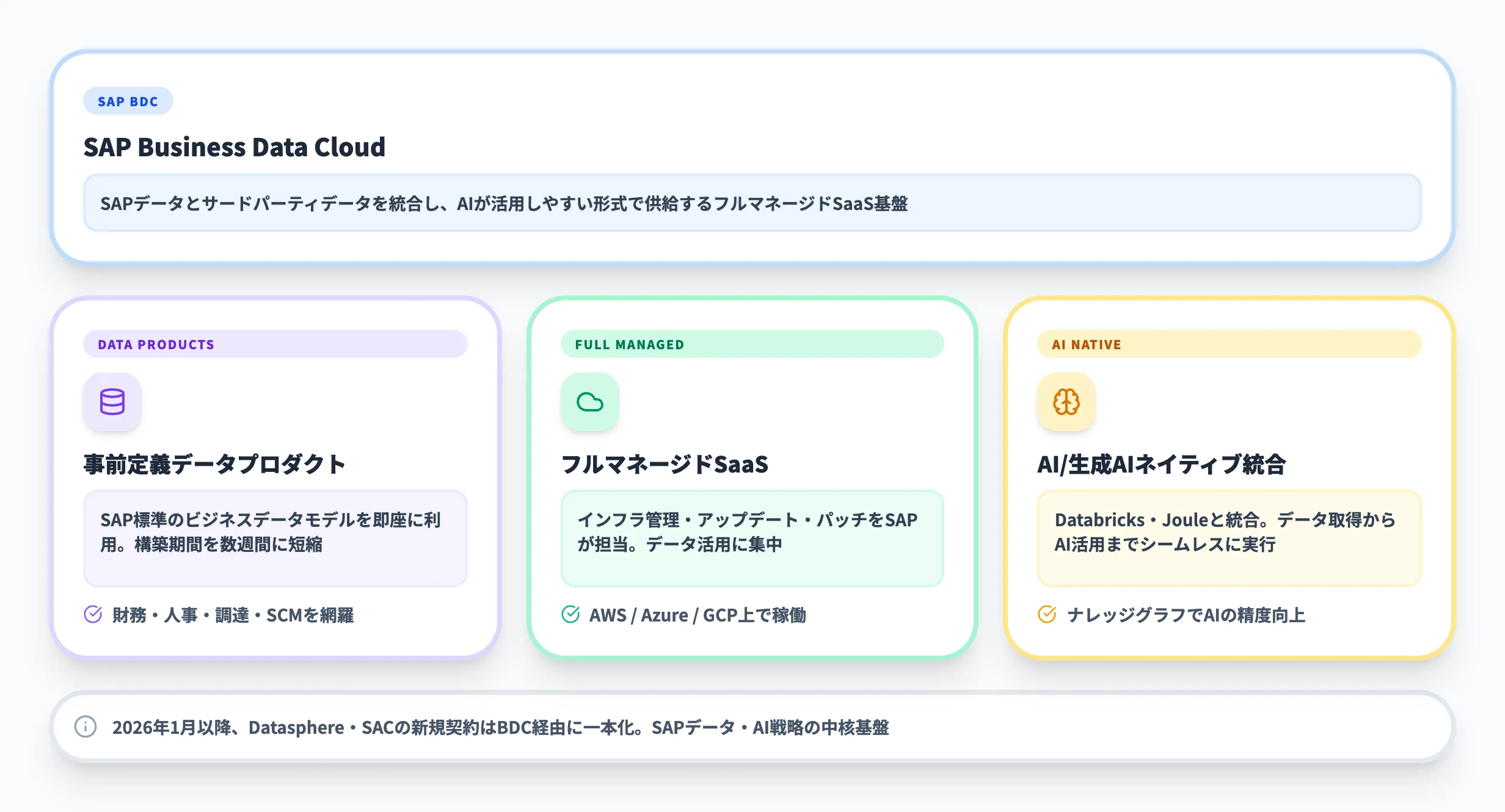The height and width of the screenshot is (812, 1505).
Task: Select the purple checkmark beside 財務・人事・調達・SCMを網羅
Action: (x=92, y=615)
